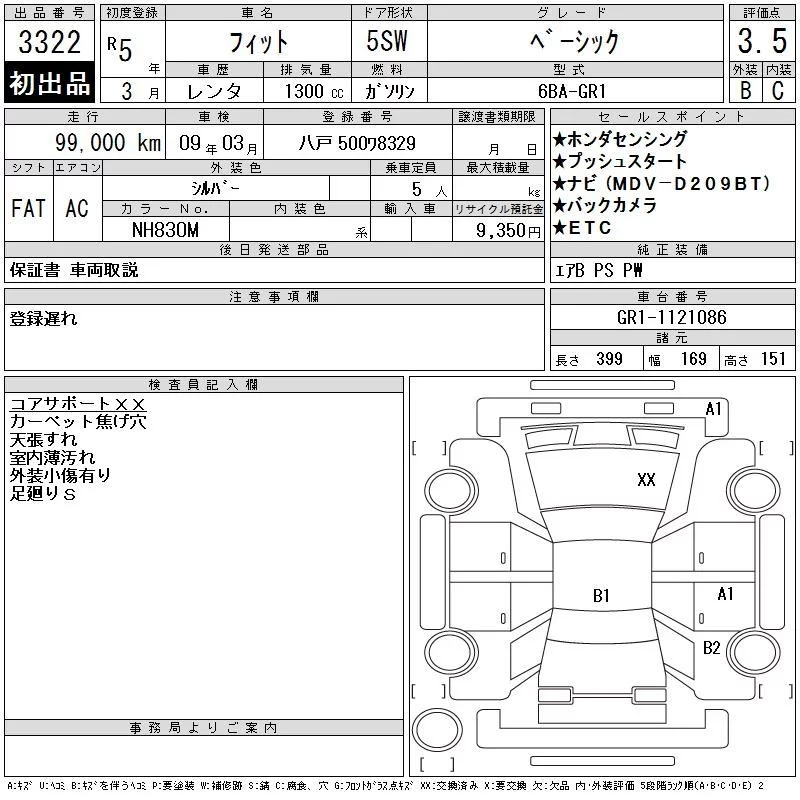Image resolution: width=800 pixels, height=800 pixels.
Task: Click the コアサポートXX inspector note
Action: [x=78, y=404]
